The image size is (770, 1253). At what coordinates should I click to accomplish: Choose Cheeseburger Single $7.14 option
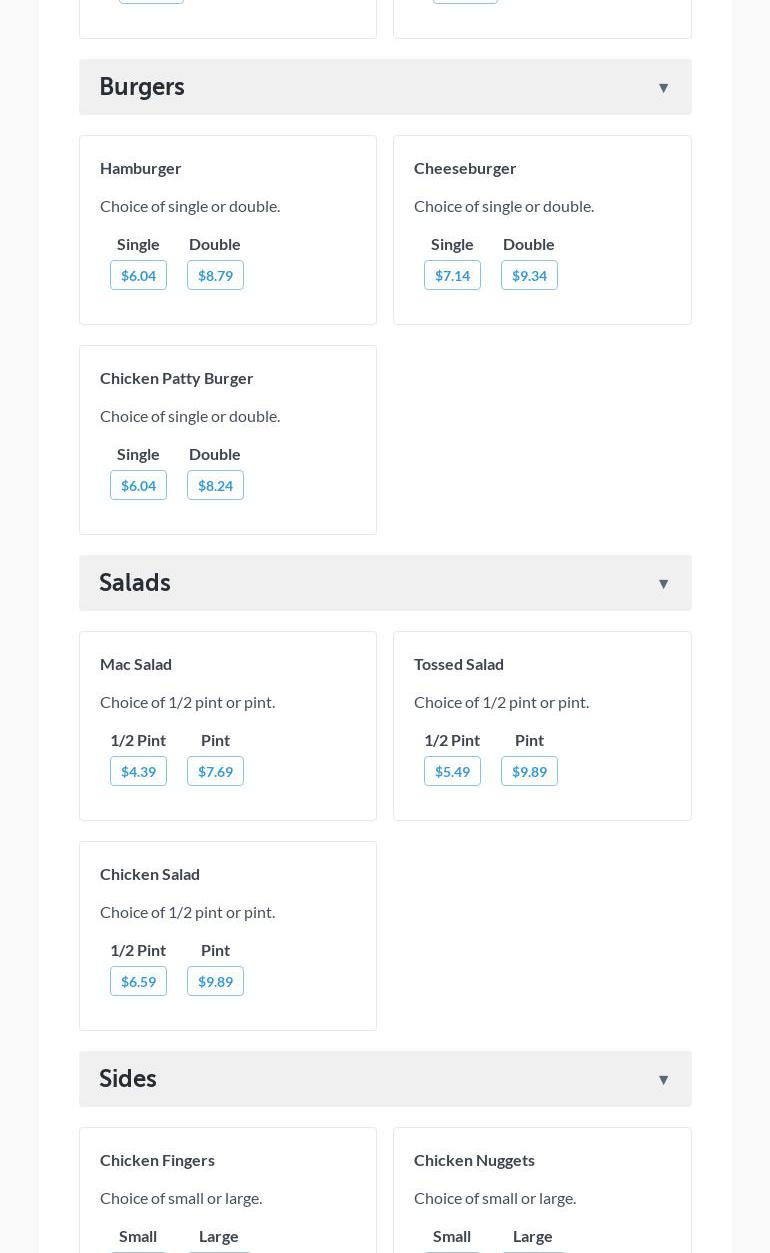tap(452, 276)
